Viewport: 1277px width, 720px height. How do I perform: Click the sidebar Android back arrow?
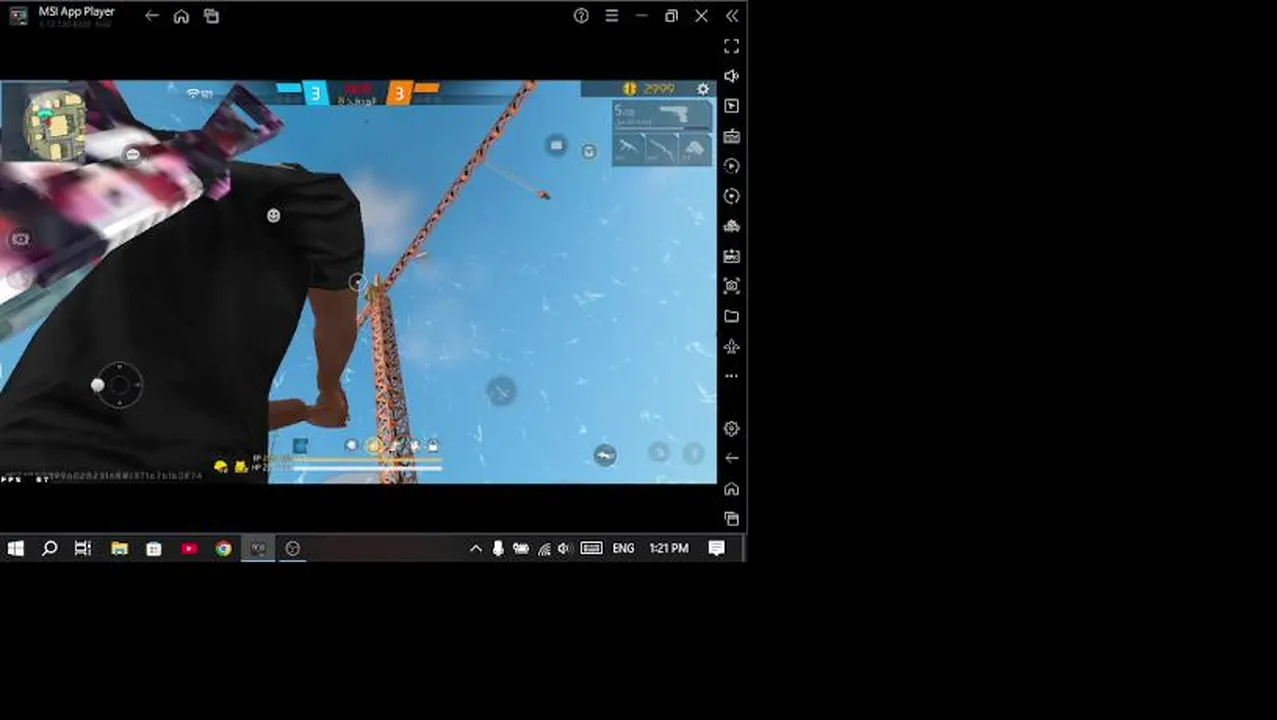click(x=731, y=458)
